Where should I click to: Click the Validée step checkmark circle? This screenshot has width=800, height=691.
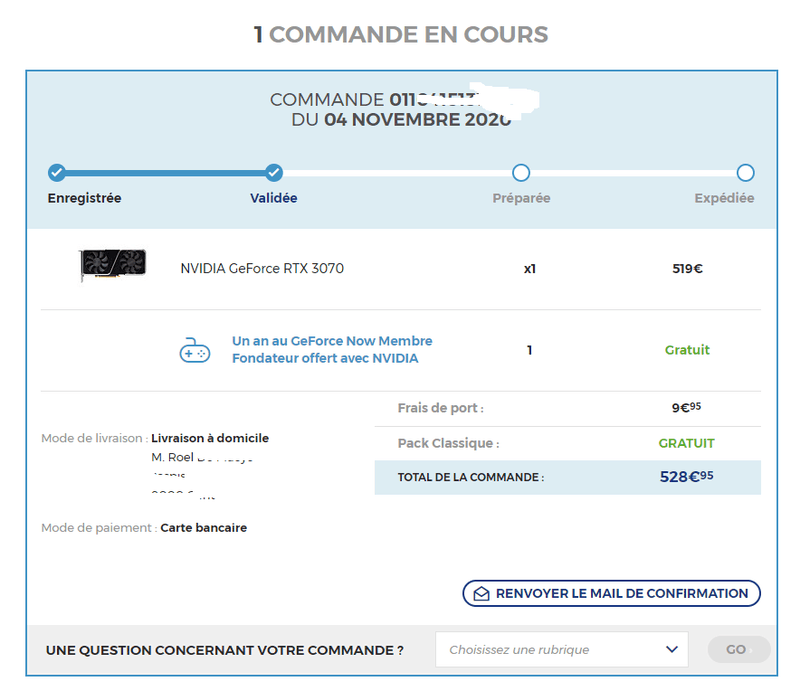[273, 172]
